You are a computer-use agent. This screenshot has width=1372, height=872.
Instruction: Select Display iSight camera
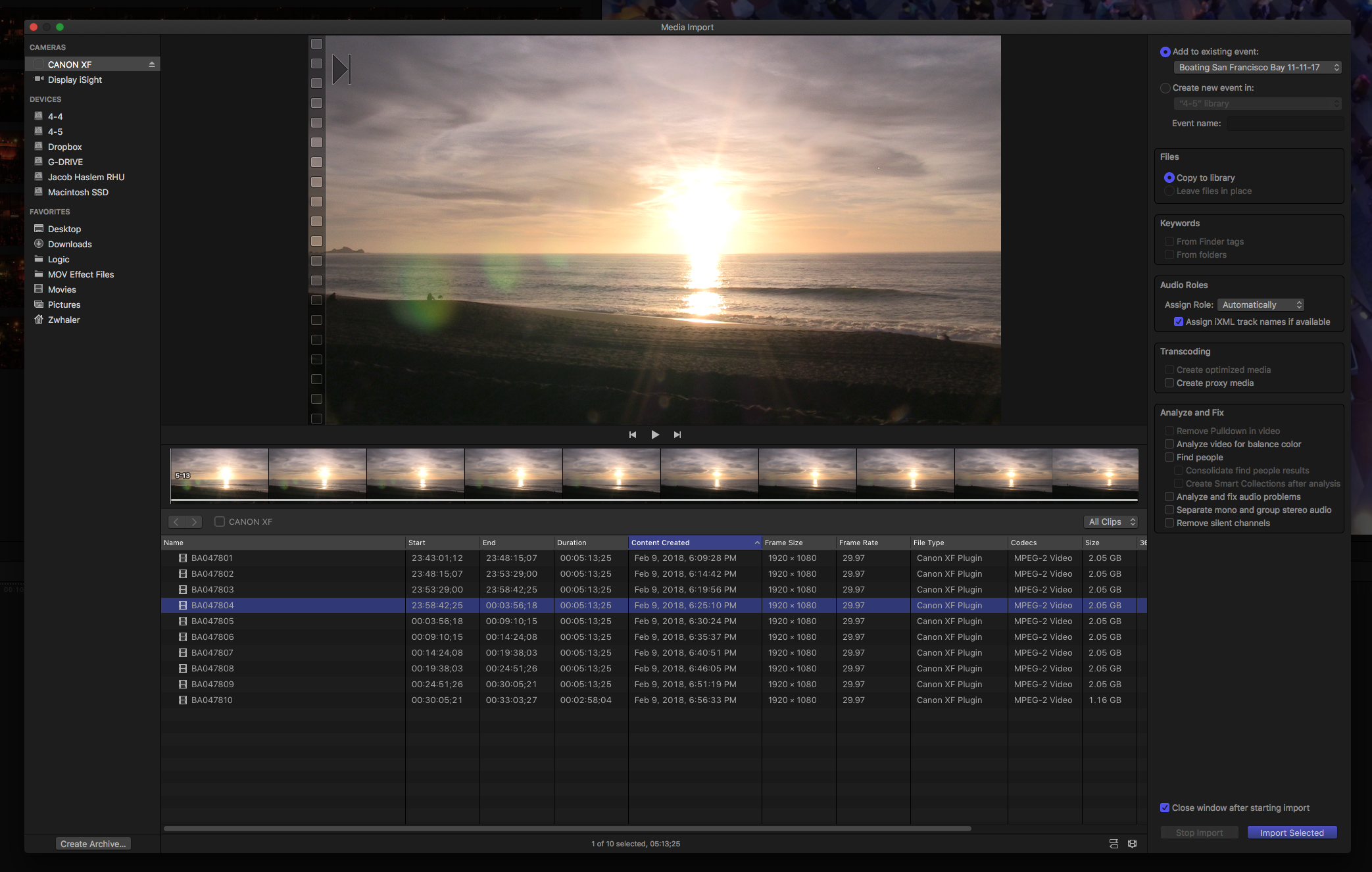click(x=74, y=80)
